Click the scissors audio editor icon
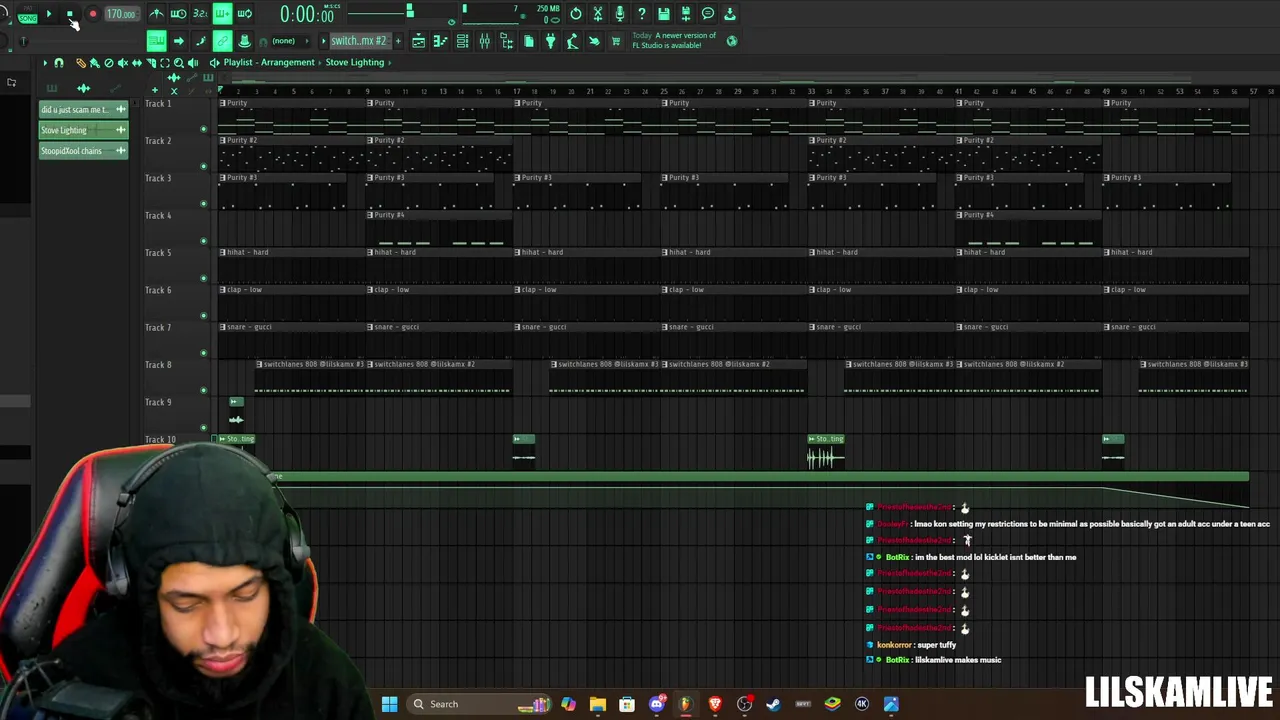1280x720 pixels. coord(598,14)
